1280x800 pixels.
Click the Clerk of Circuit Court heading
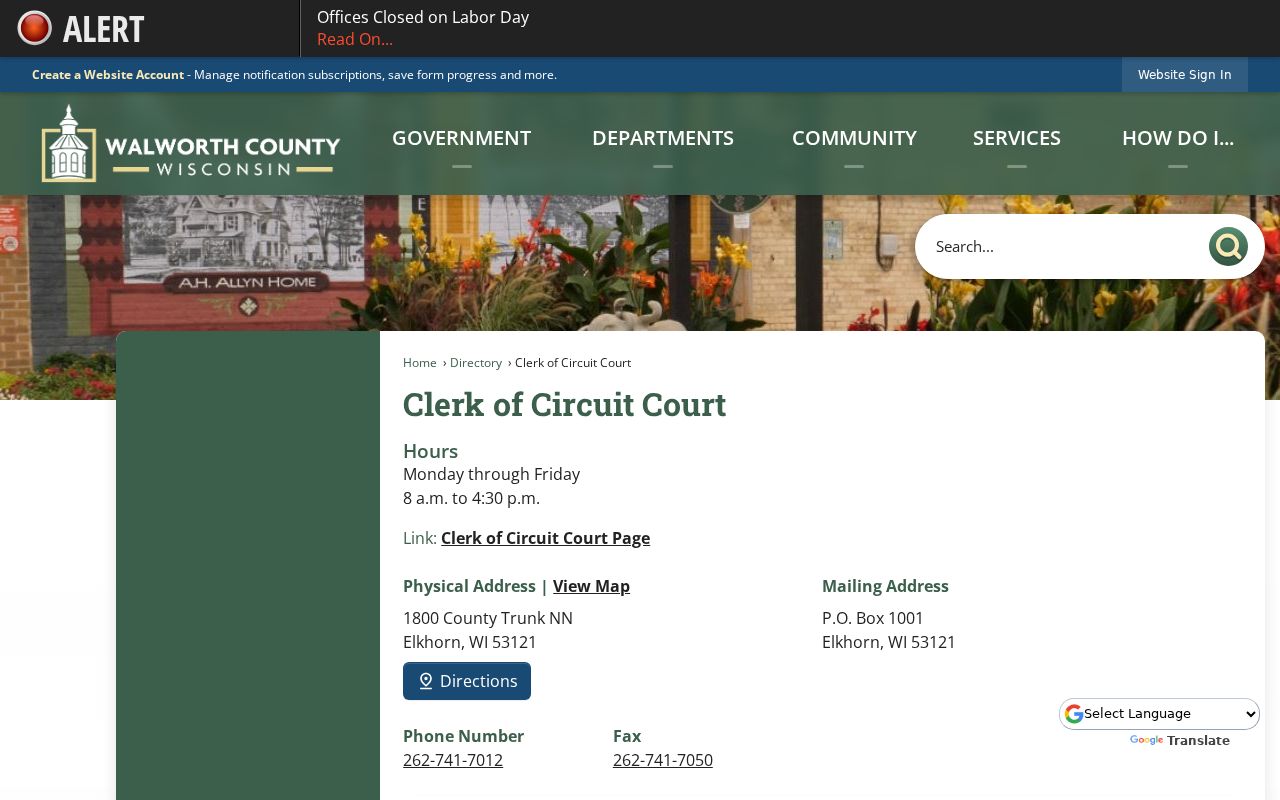click(x=564, y=405)
